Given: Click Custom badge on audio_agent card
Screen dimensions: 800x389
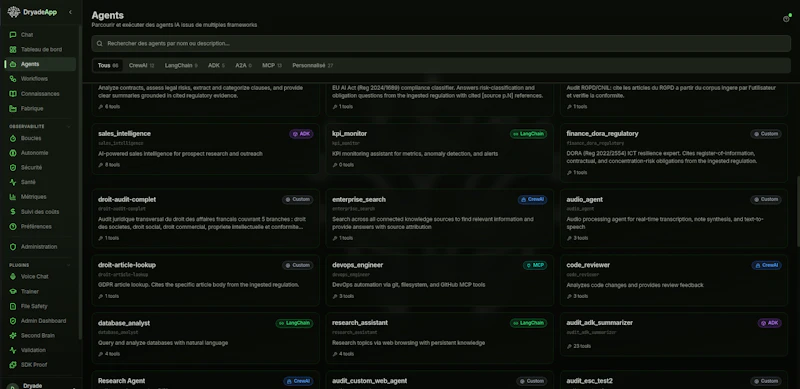Looking at the screenshot, I should (x=765, y=200).
